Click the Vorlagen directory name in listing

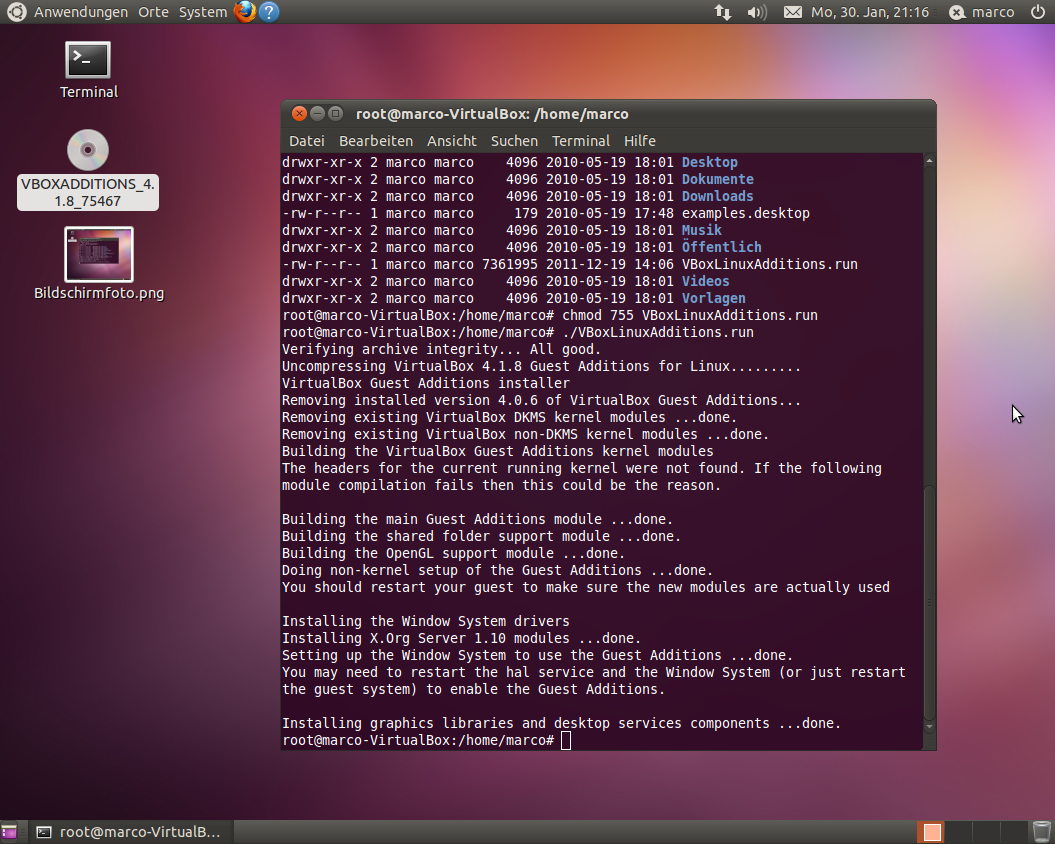tap(713, 298)
